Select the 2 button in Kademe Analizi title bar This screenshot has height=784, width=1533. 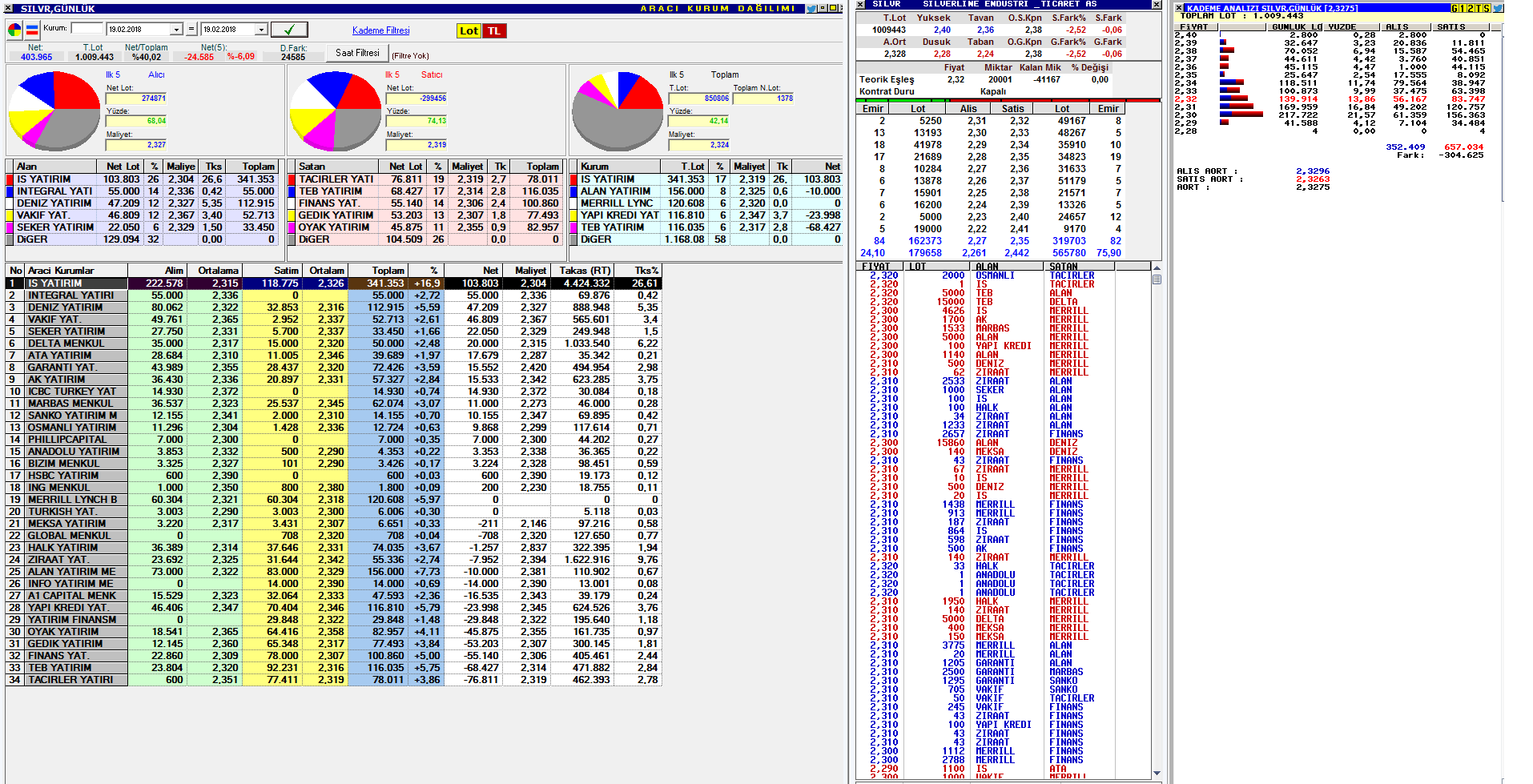1471,8
